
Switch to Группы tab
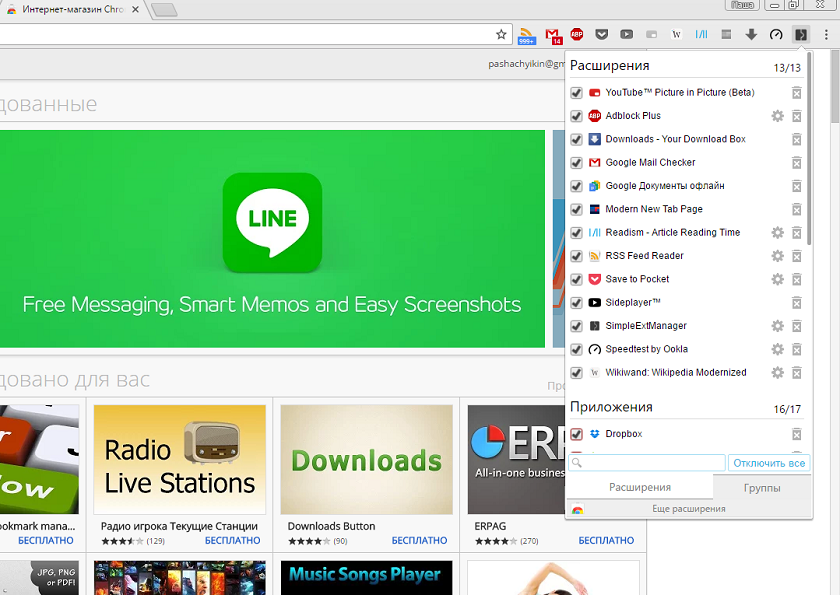pos(762,488)
